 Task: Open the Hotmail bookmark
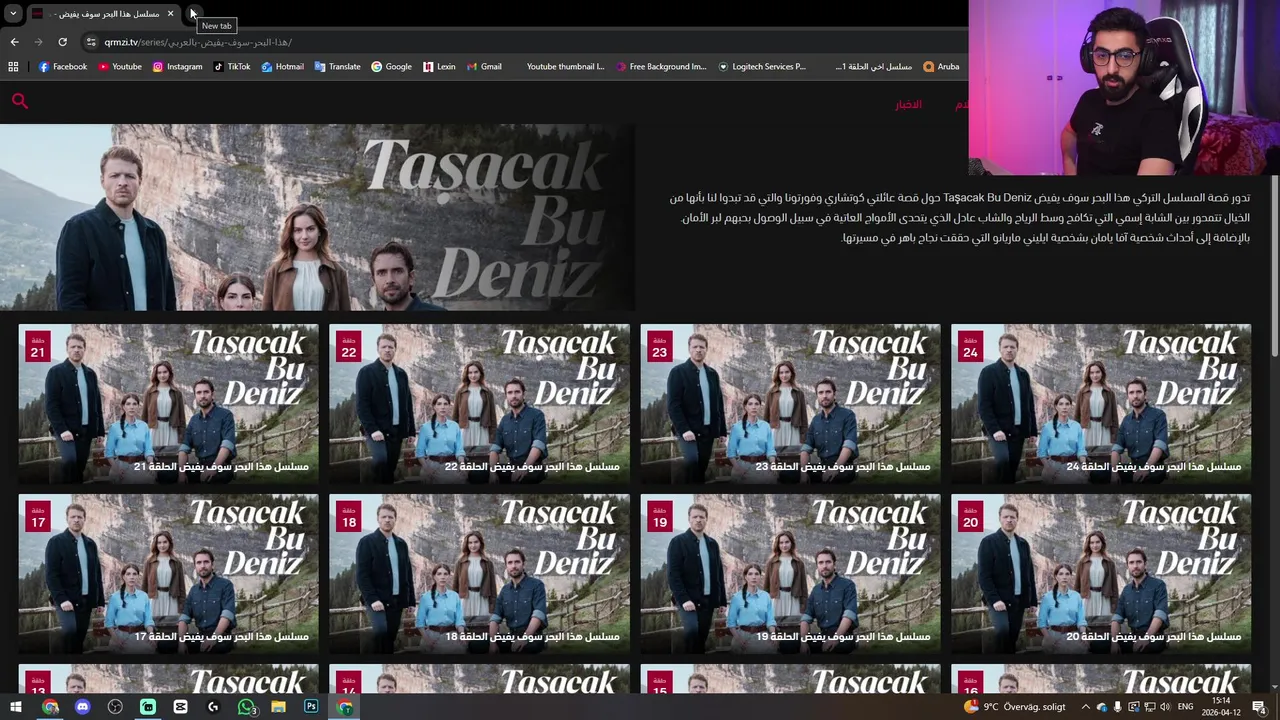click(x=282, y=67)
